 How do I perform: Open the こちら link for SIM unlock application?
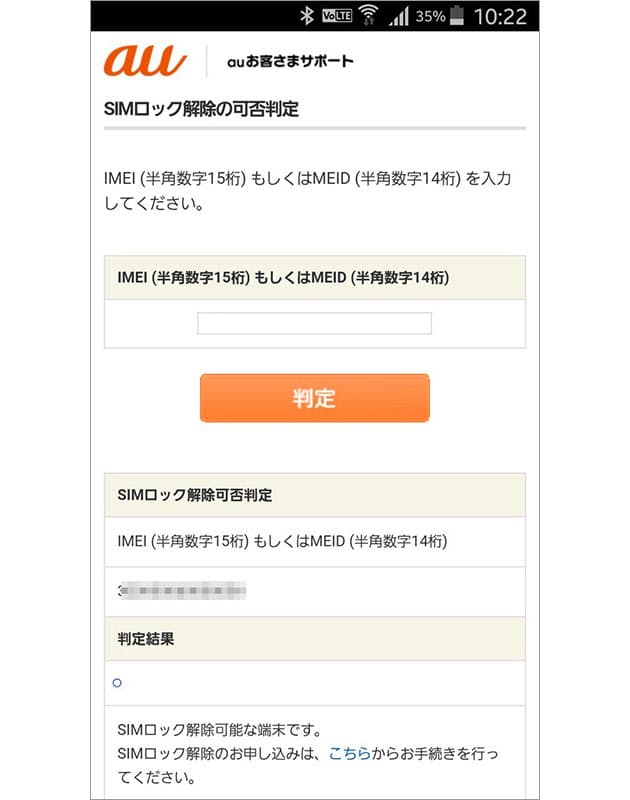coord(348,752)
